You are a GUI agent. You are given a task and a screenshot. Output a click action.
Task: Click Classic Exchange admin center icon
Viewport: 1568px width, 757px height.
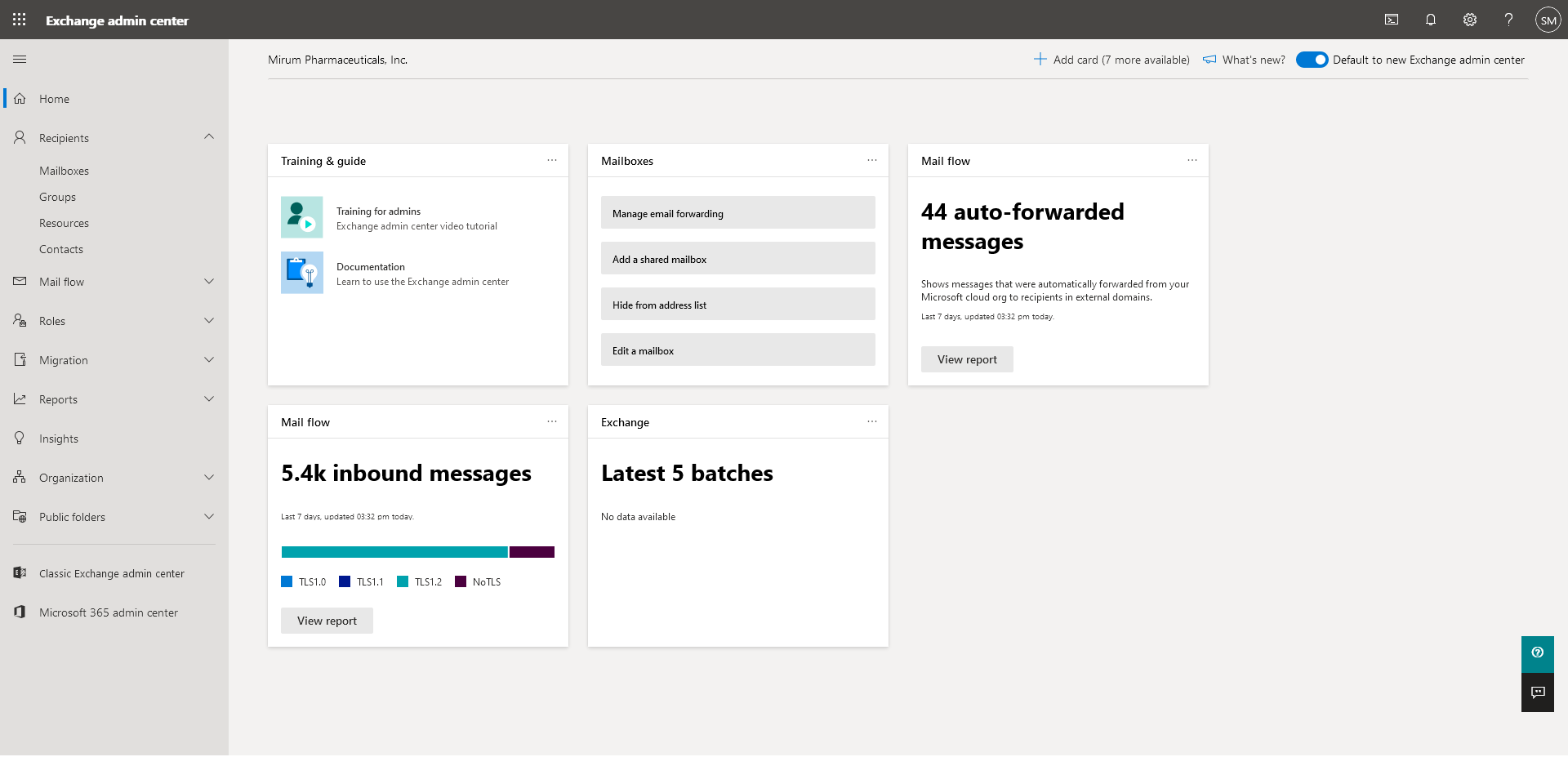pos(20,573)
